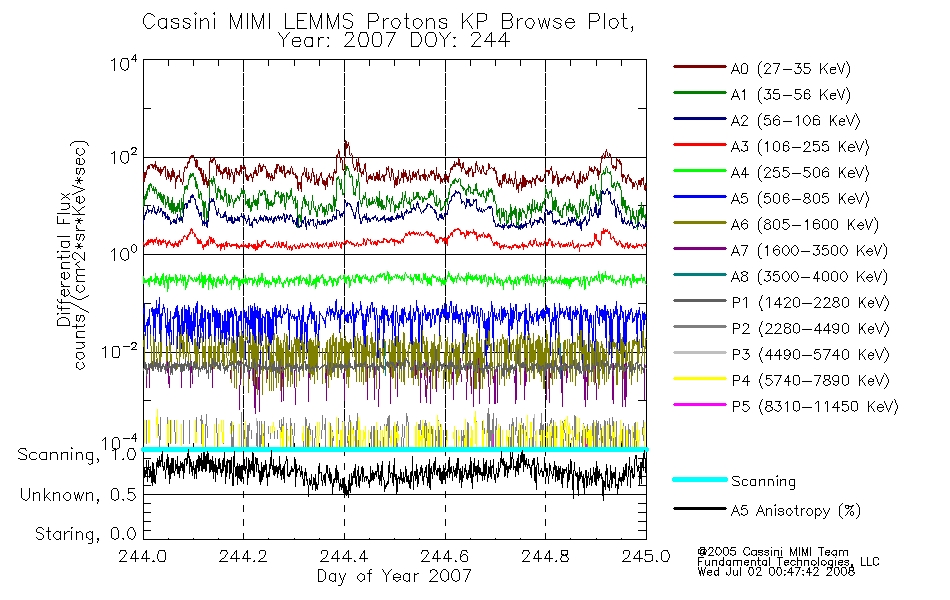Click the blue A5 legend line
Screen dimensions: 950x600
tap(700, 197)
